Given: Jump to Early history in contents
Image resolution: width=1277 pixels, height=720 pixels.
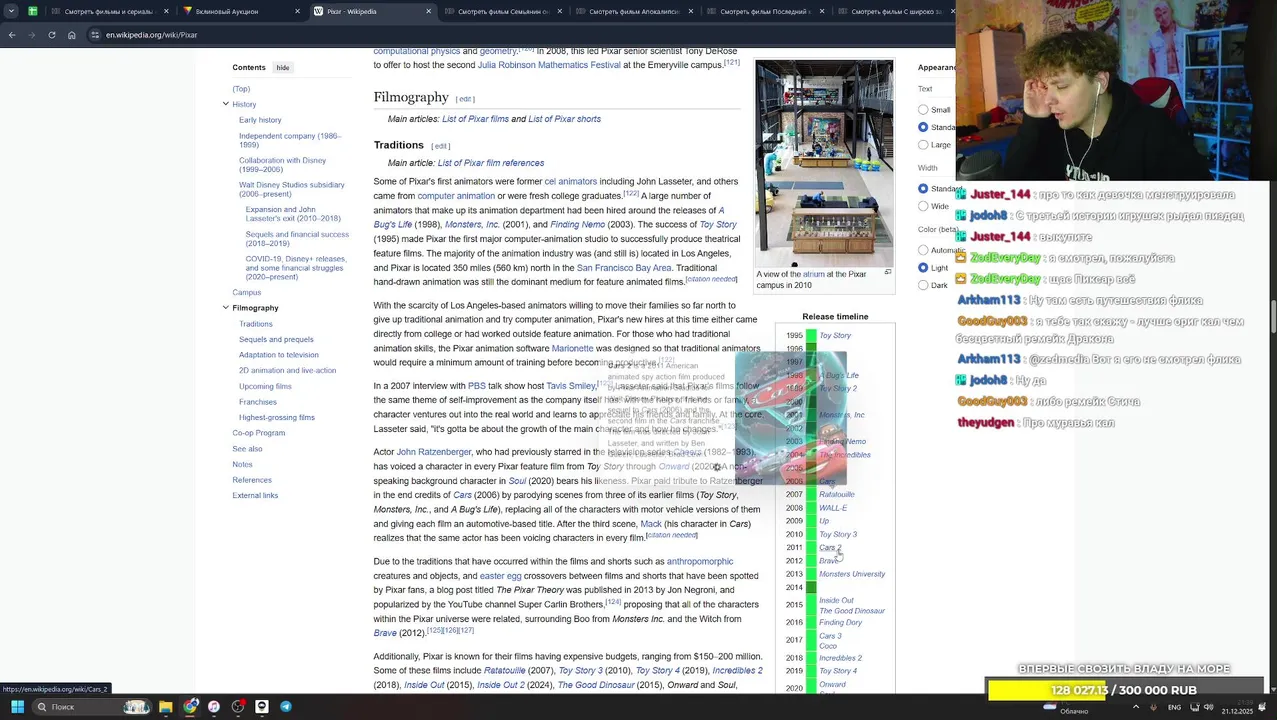Looking at the screenshot, I should (260, 120).
